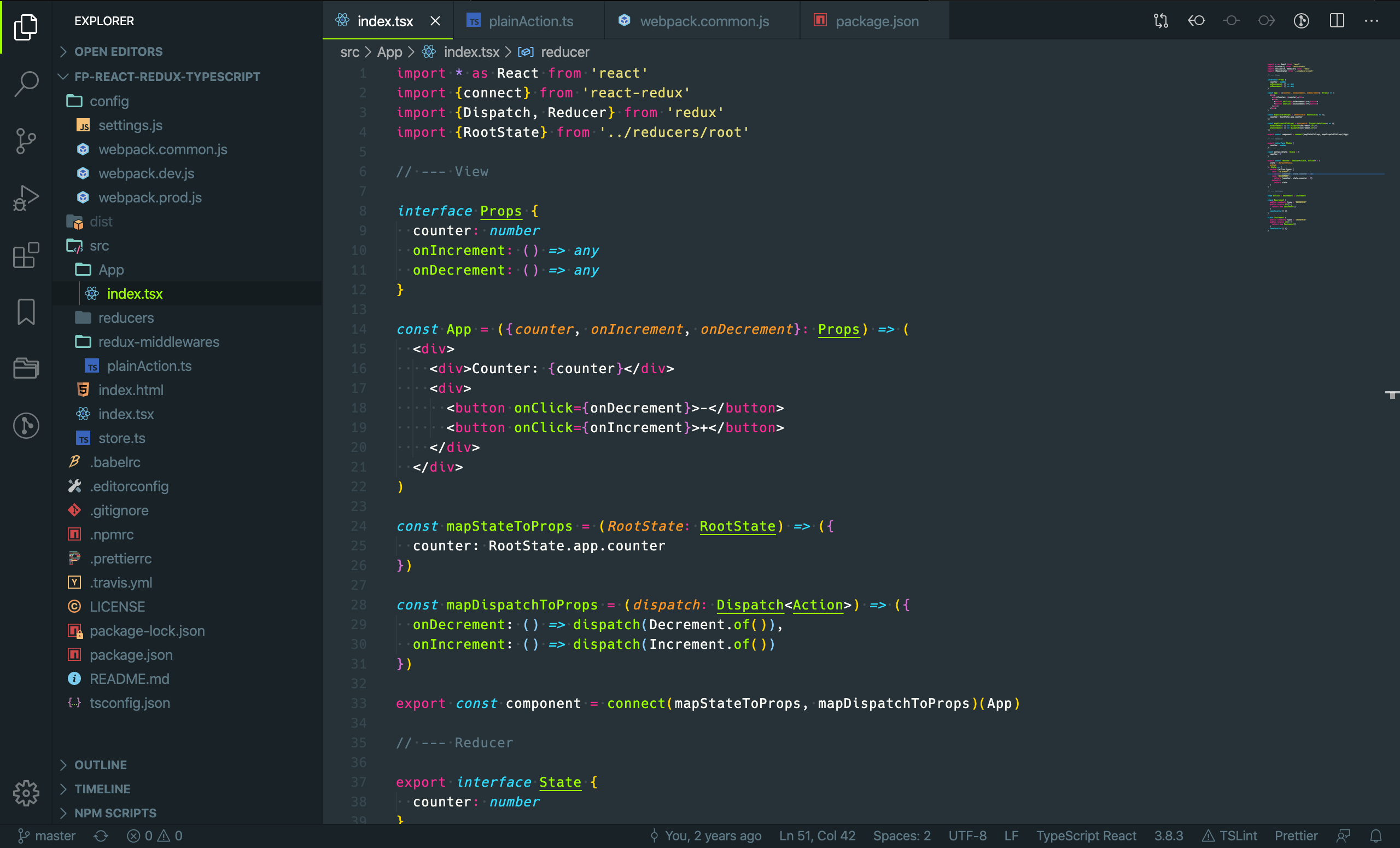This screenshot has height=848, width=1400.
Task: Open the Search view in the activity bar
Action: click(26, 84)
